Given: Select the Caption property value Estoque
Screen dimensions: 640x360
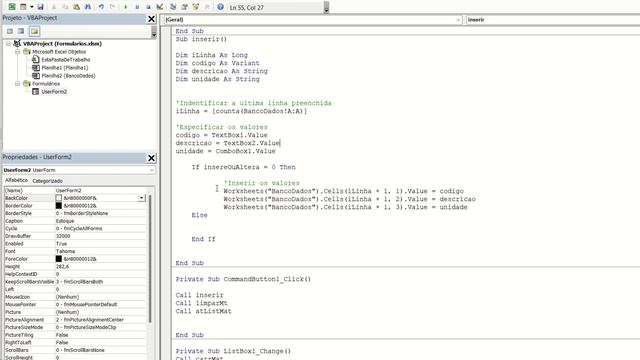Looking at the screenshot, I should pos(65,221).
